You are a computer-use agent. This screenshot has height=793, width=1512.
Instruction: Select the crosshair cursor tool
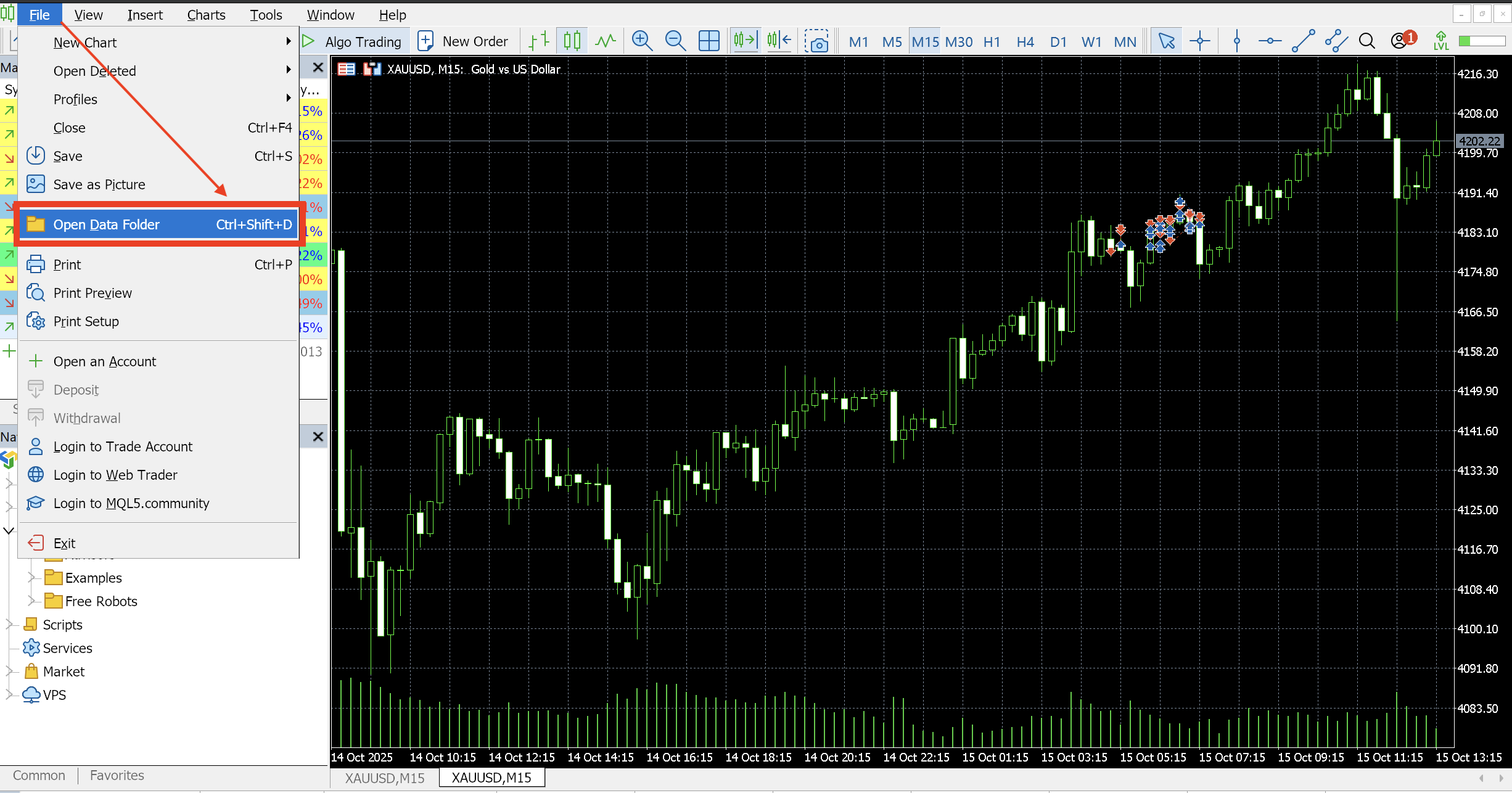click(x=1199, y=41)
